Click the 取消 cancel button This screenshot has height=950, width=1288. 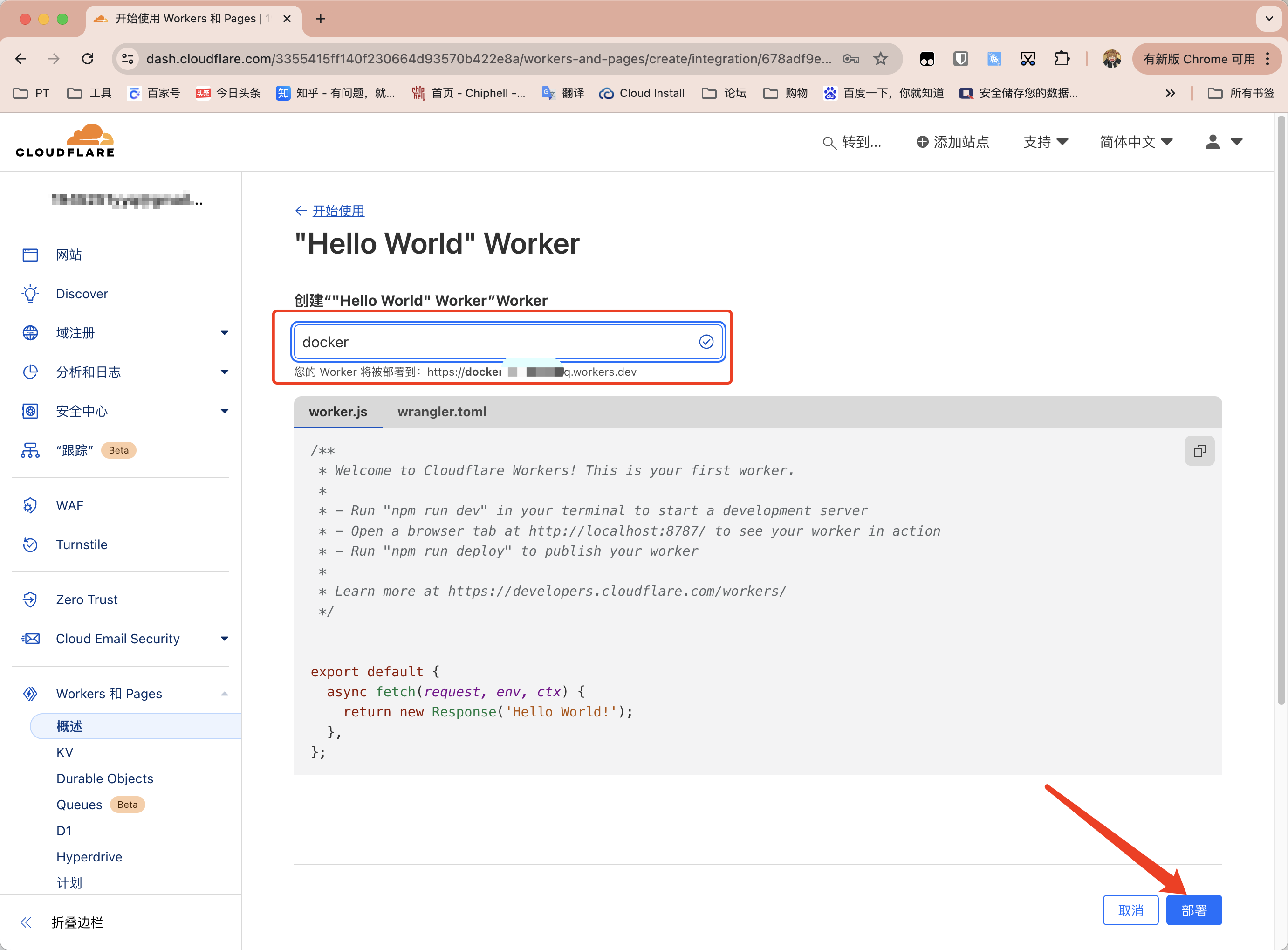point(1130,910)
